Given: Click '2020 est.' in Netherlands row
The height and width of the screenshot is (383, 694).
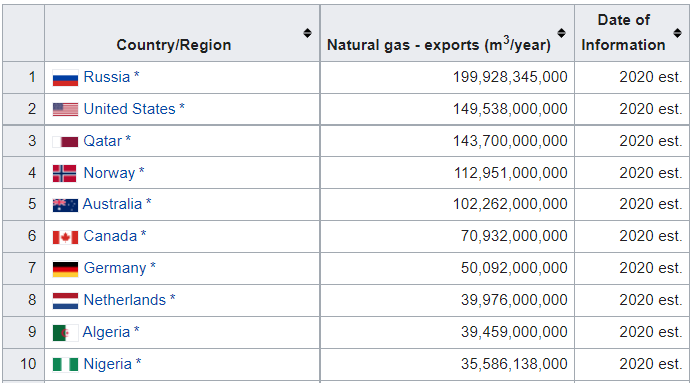Looking at the screenshot, I should click(x=651, y=300).
